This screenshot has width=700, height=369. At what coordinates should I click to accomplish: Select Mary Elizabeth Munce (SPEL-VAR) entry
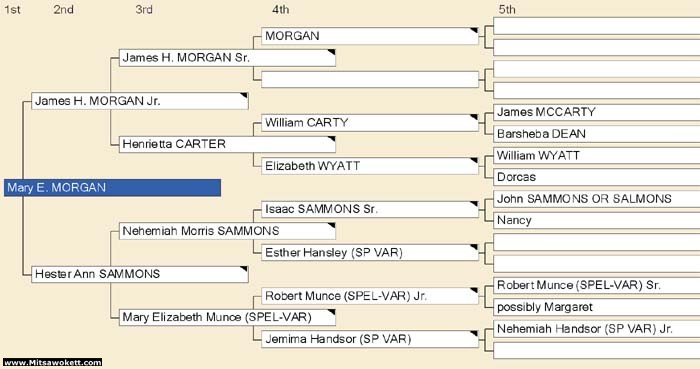(227, 317)
